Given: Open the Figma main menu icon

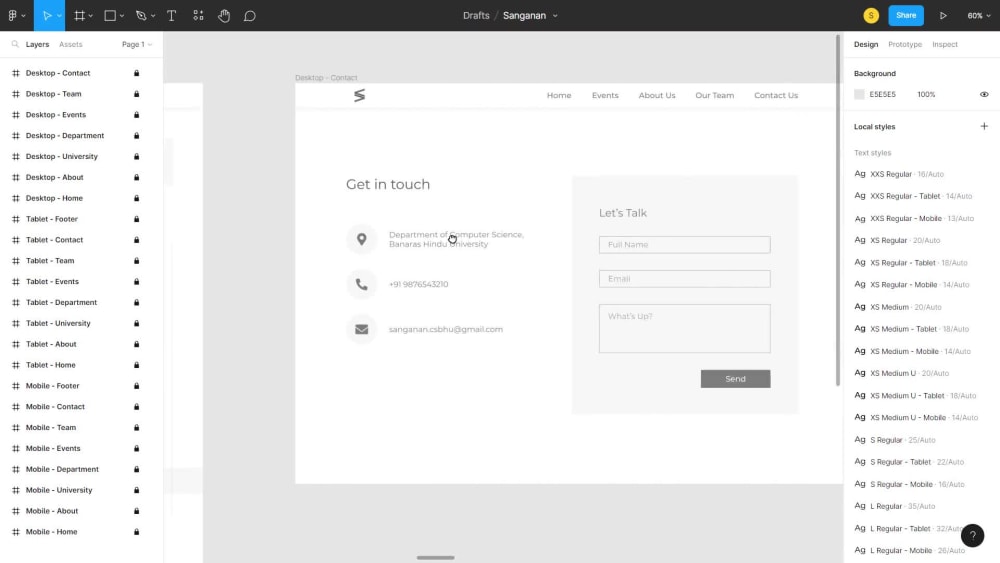Looking at the screenshot, I should click(12, 15).
